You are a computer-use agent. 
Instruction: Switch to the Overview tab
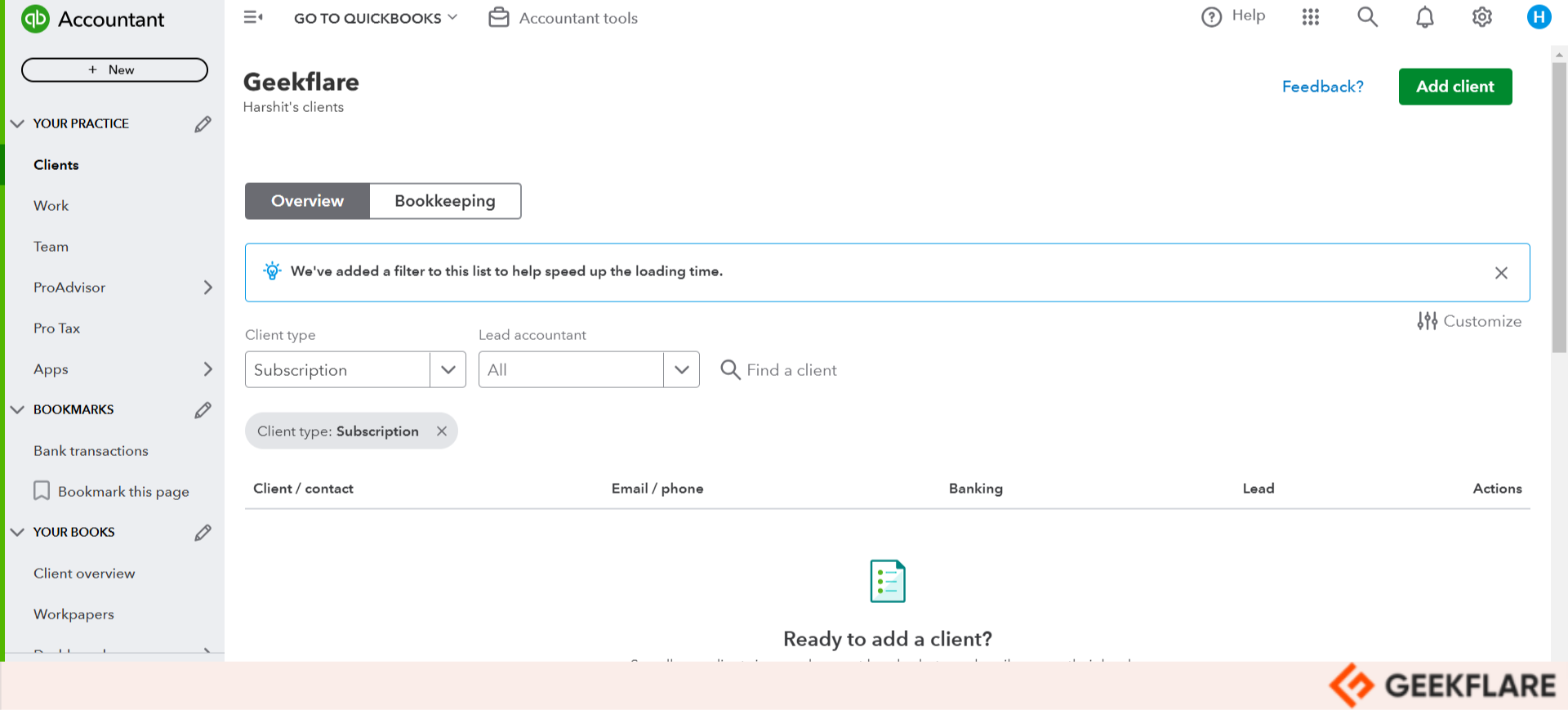[307, 201]
